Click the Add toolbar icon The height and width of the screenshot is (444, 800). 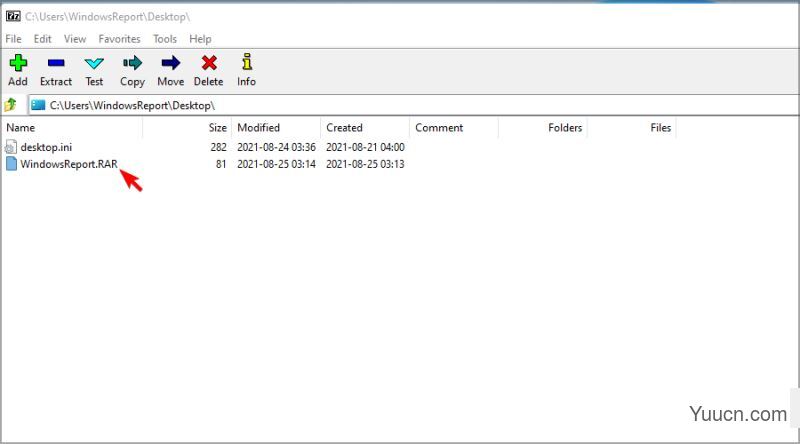coord(18,63)
